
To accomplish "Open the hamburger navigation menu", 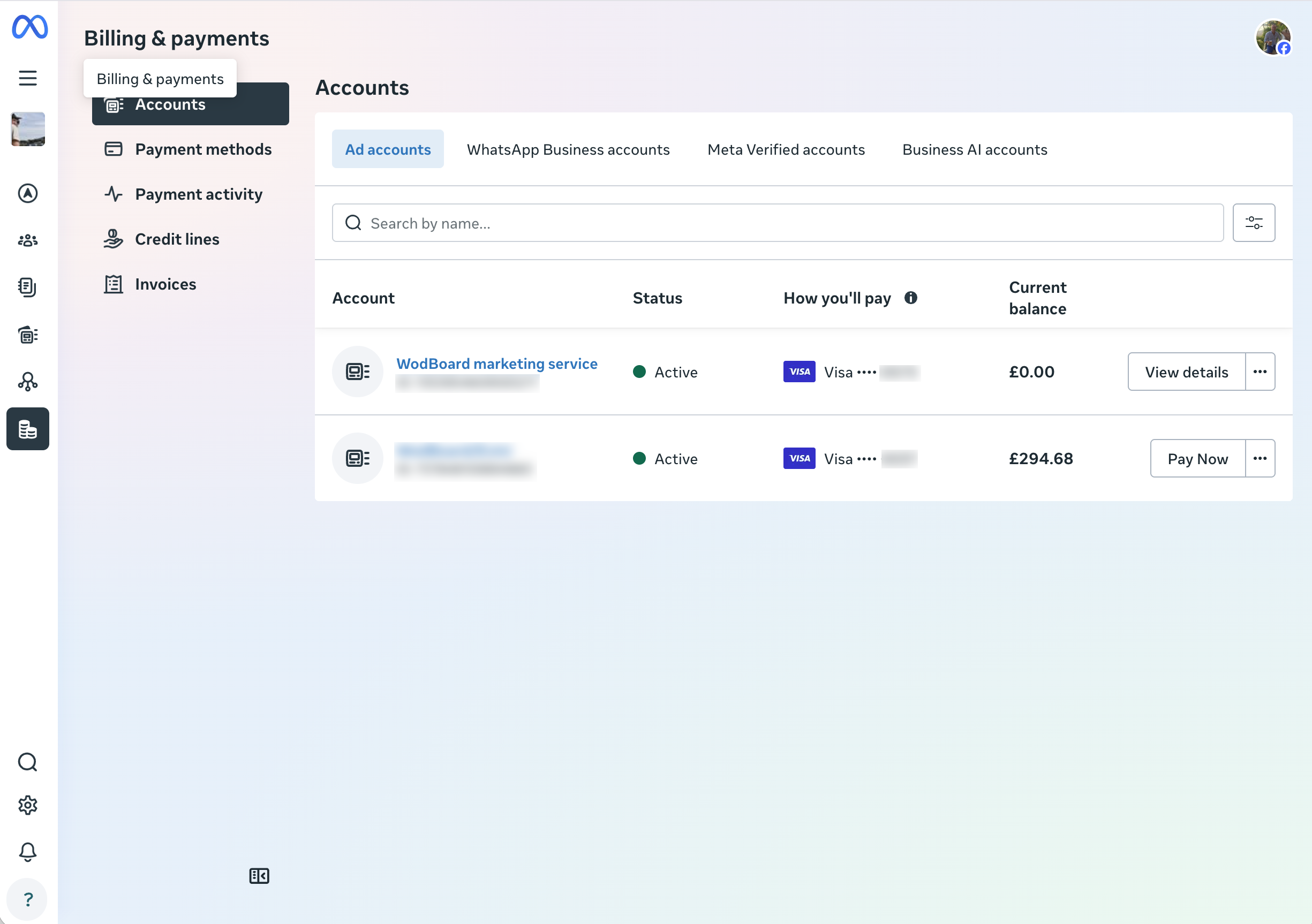I will 27,78.
